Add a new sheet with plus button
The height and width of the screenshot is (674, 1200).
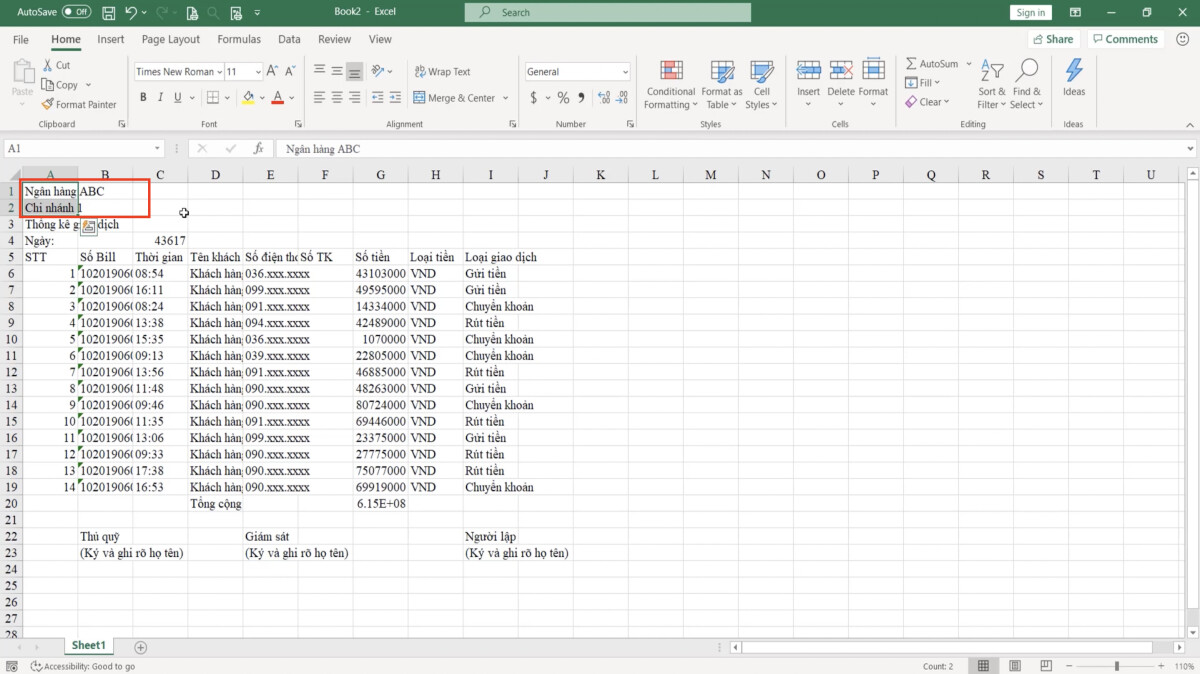click(141, 647)
